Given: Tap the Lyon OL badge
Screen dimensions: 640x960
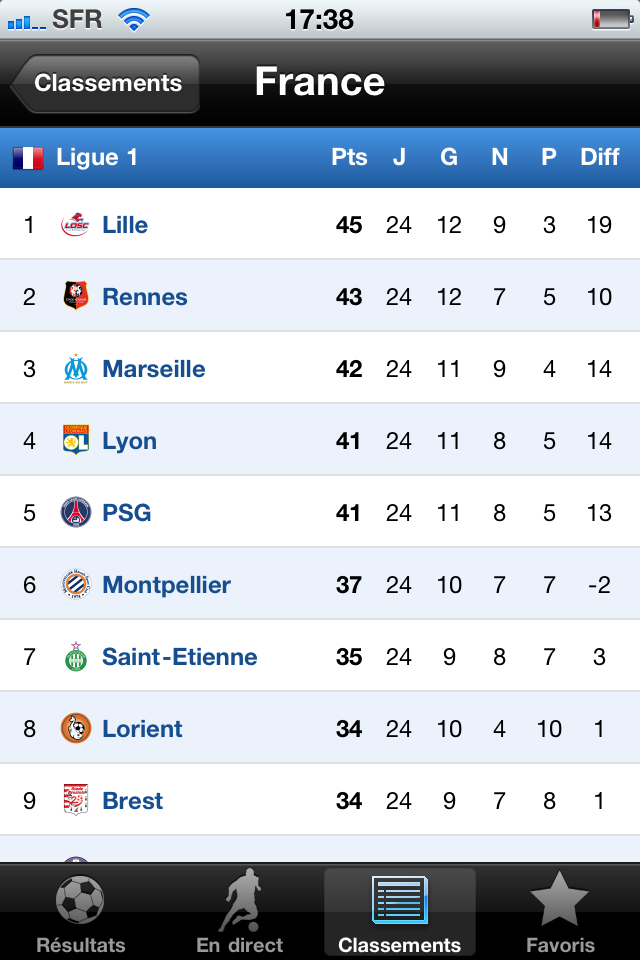Looking at the screenshot, I should [x=76, y=440].
